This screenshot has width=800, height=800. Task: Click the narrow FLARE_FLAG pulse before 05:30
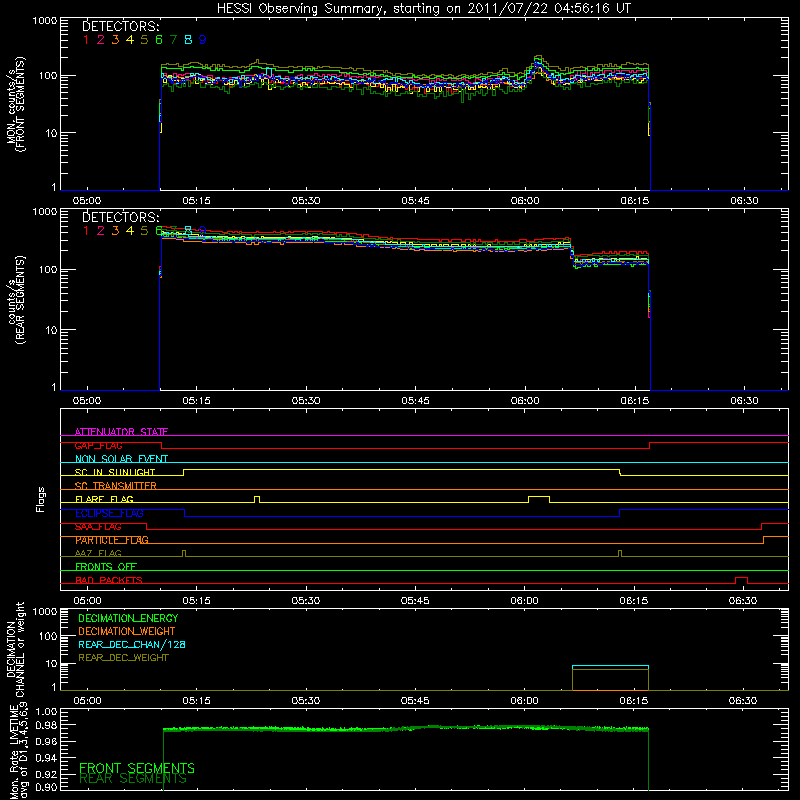pyautogui.click(x=257, y=499)
